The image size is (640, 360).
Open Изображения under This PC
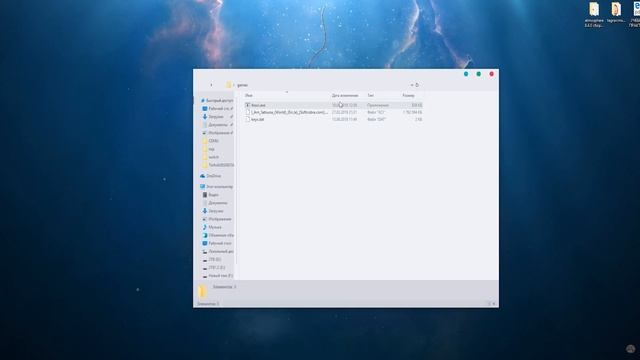[x=217, y=219]
